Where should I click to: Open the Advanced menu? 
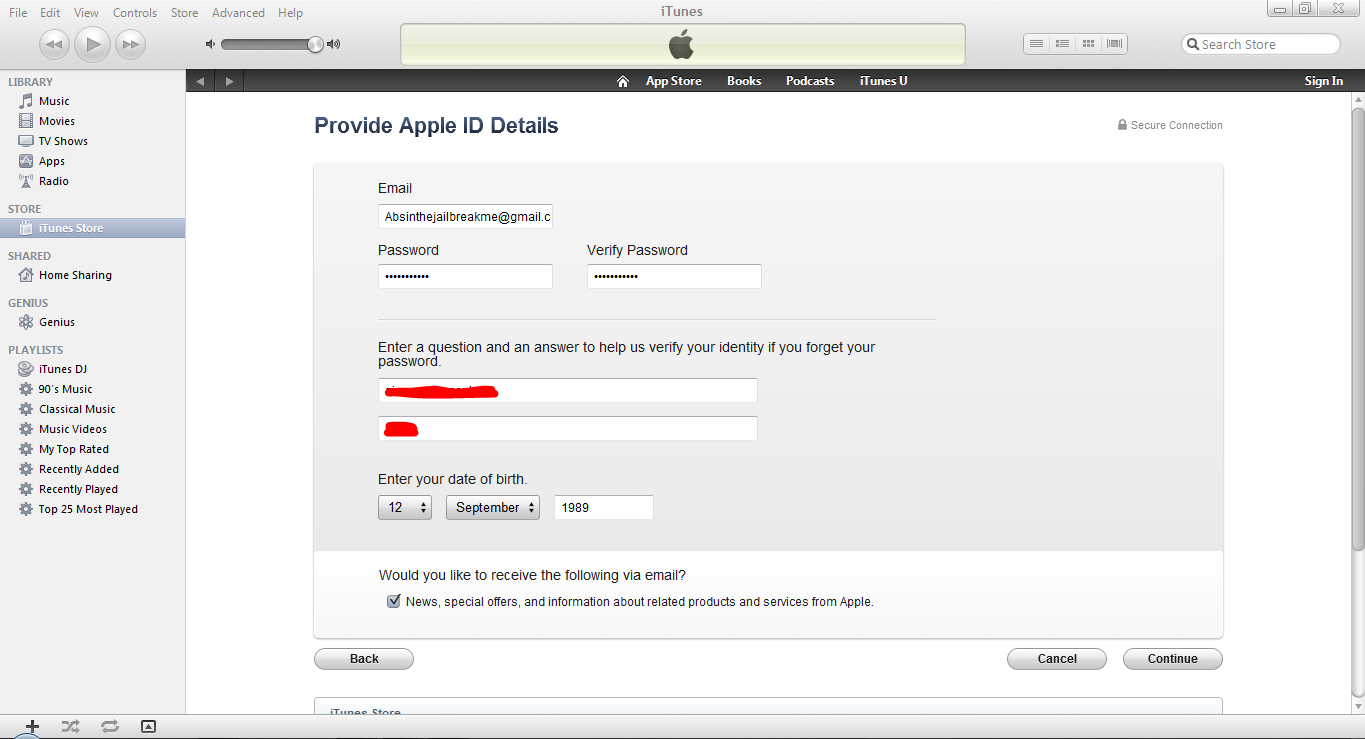238,13
